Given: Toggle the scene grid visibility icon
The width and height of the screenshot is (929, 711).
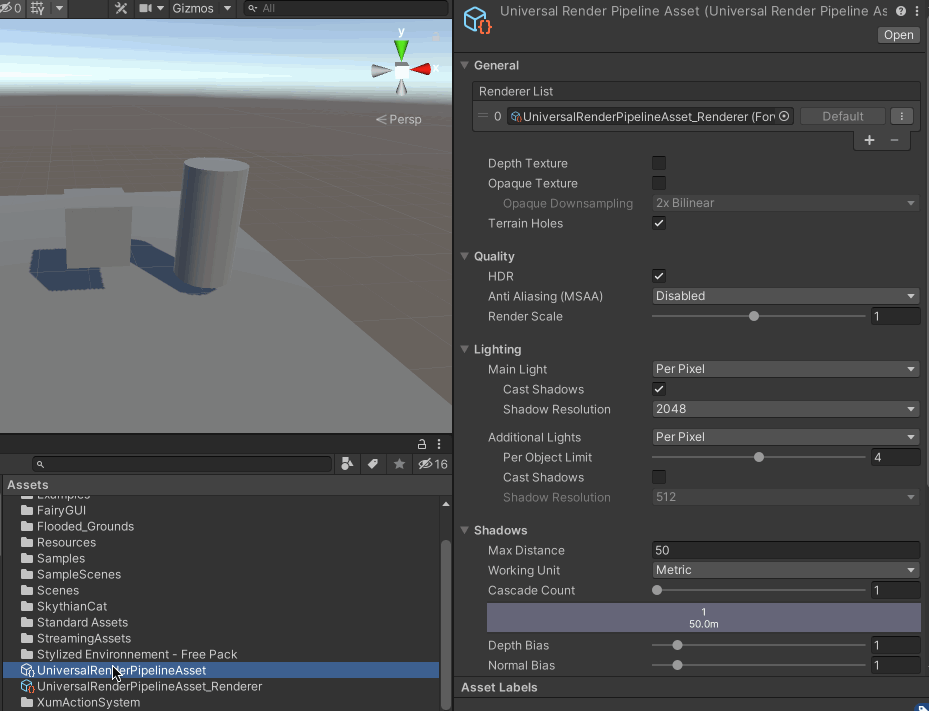Looking at the screenshot, I should (39, 8).
